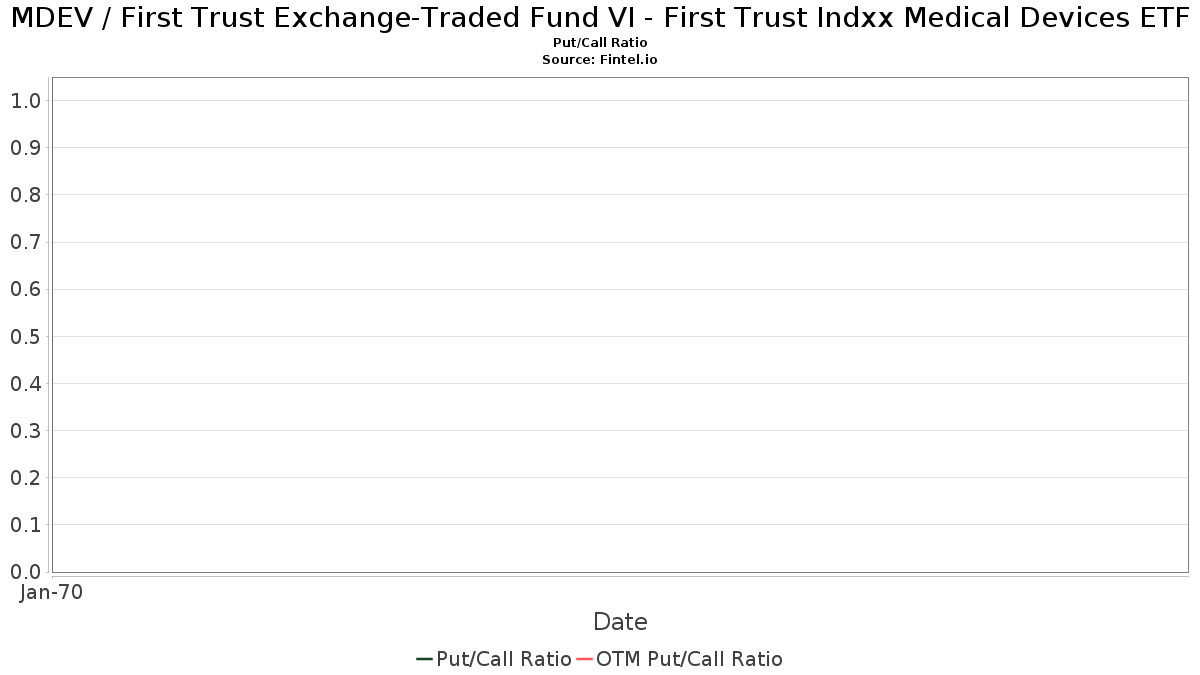Image resolution: width=1200 pixels, height=675 pixels.
Task: Click the Put/Call Ratio legend entry
Action: point(494,659)
